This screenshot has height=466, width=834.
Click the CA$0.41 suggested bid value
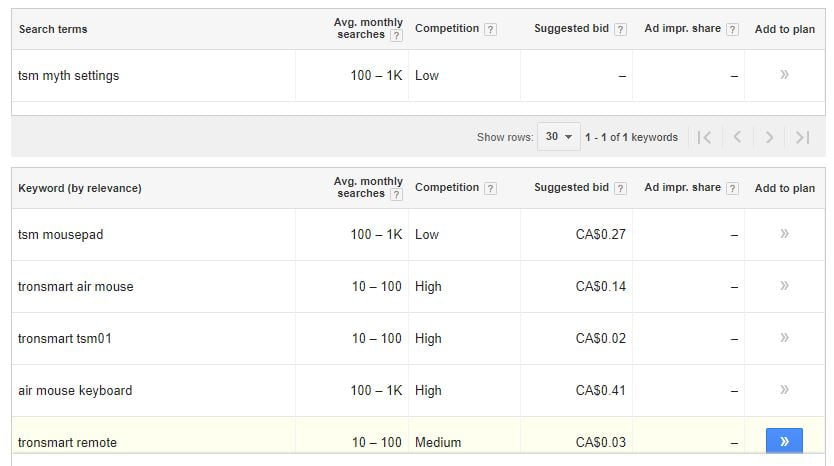point(601,390)
